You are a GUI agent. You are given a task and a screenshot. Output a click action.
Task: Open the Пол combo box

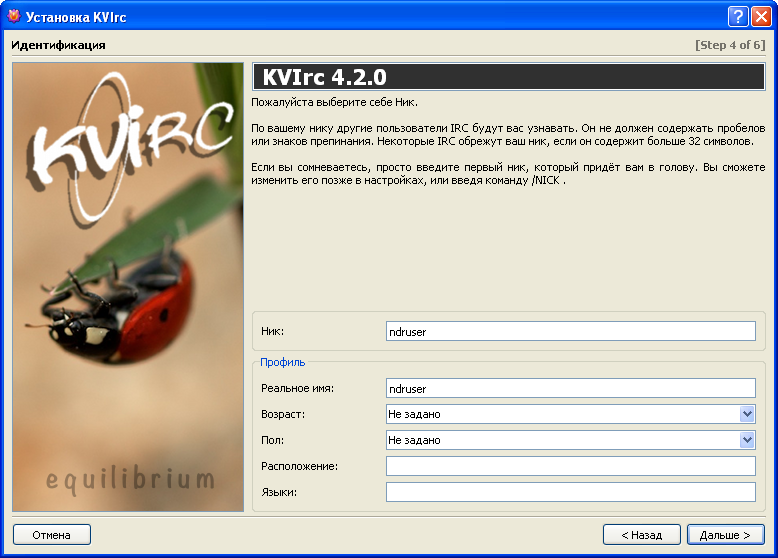(x=746, y=440)
